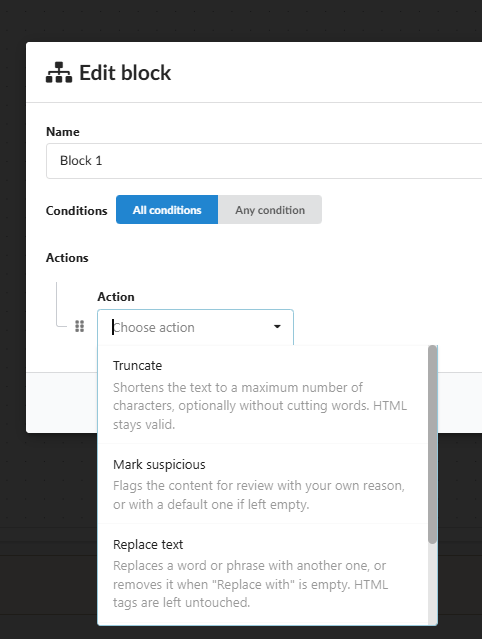This screenshot has width=482, height=639.
Task: Collapse the Choose action dropdown arrow
Action: (x=277, y=326)
